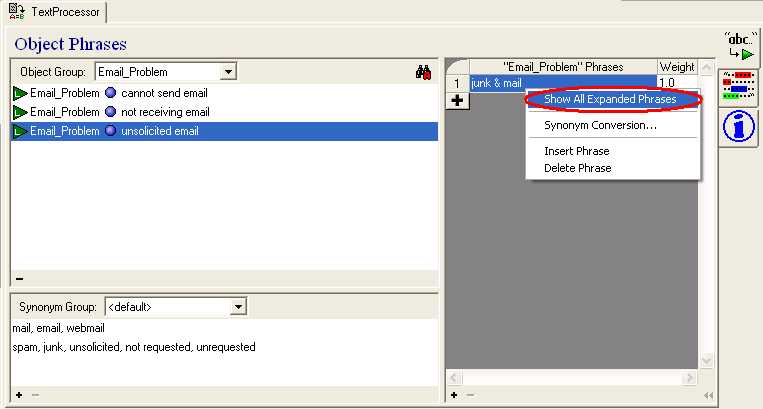Click the plus icon under the phrases grid

453,395
